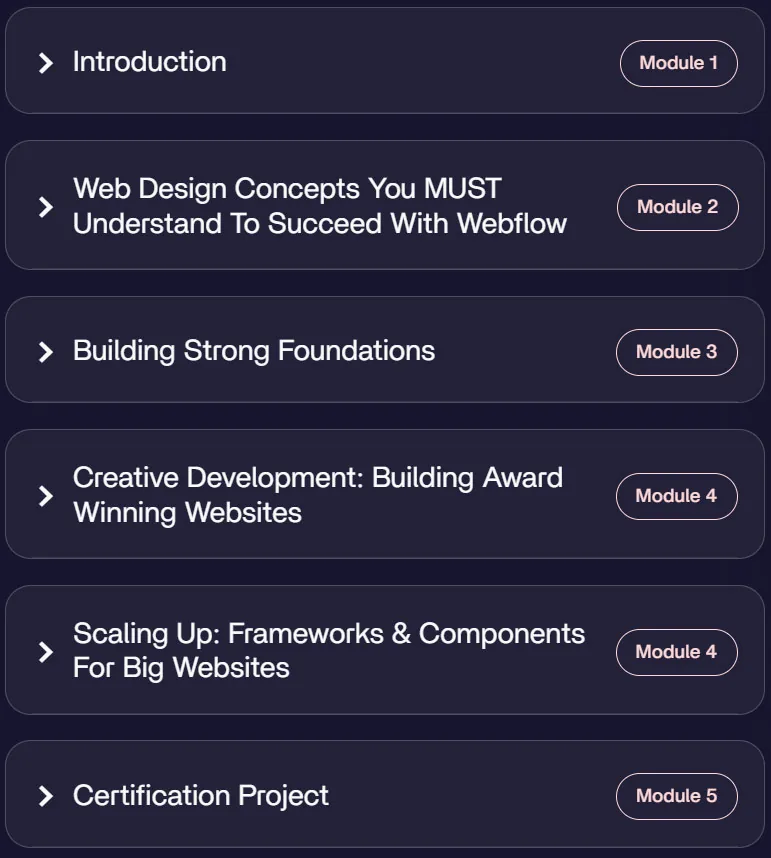Click the chevron beside Web Design Concepts

pyautogui.click(x=46, y=207)
